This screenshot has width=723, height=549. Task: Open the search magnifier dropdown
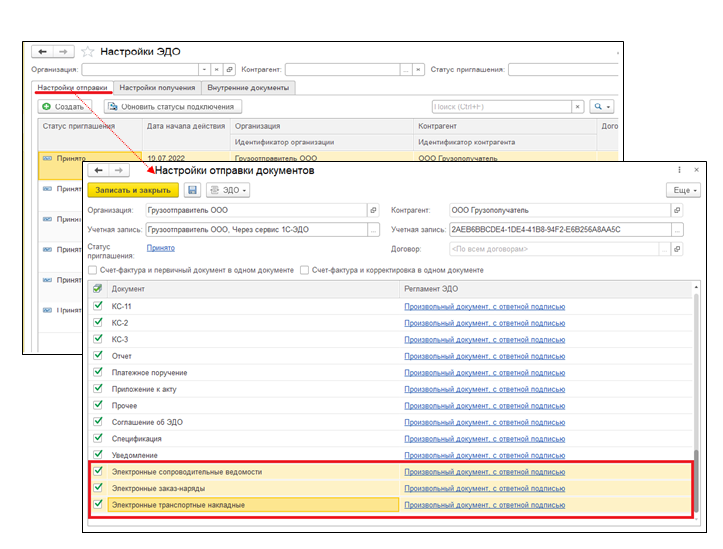pyautogui.click(x=602, y=107)
